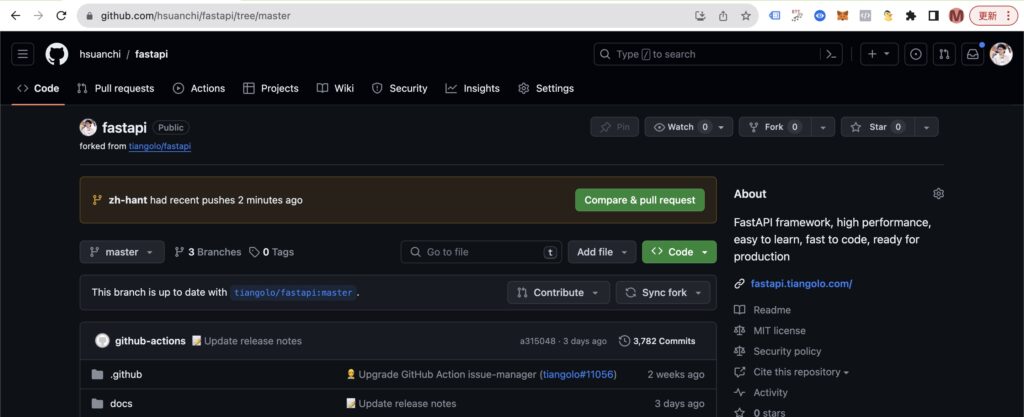Screen dimensions: 1024x417
Task: Open the docs folder
Action: pos(121,403)
